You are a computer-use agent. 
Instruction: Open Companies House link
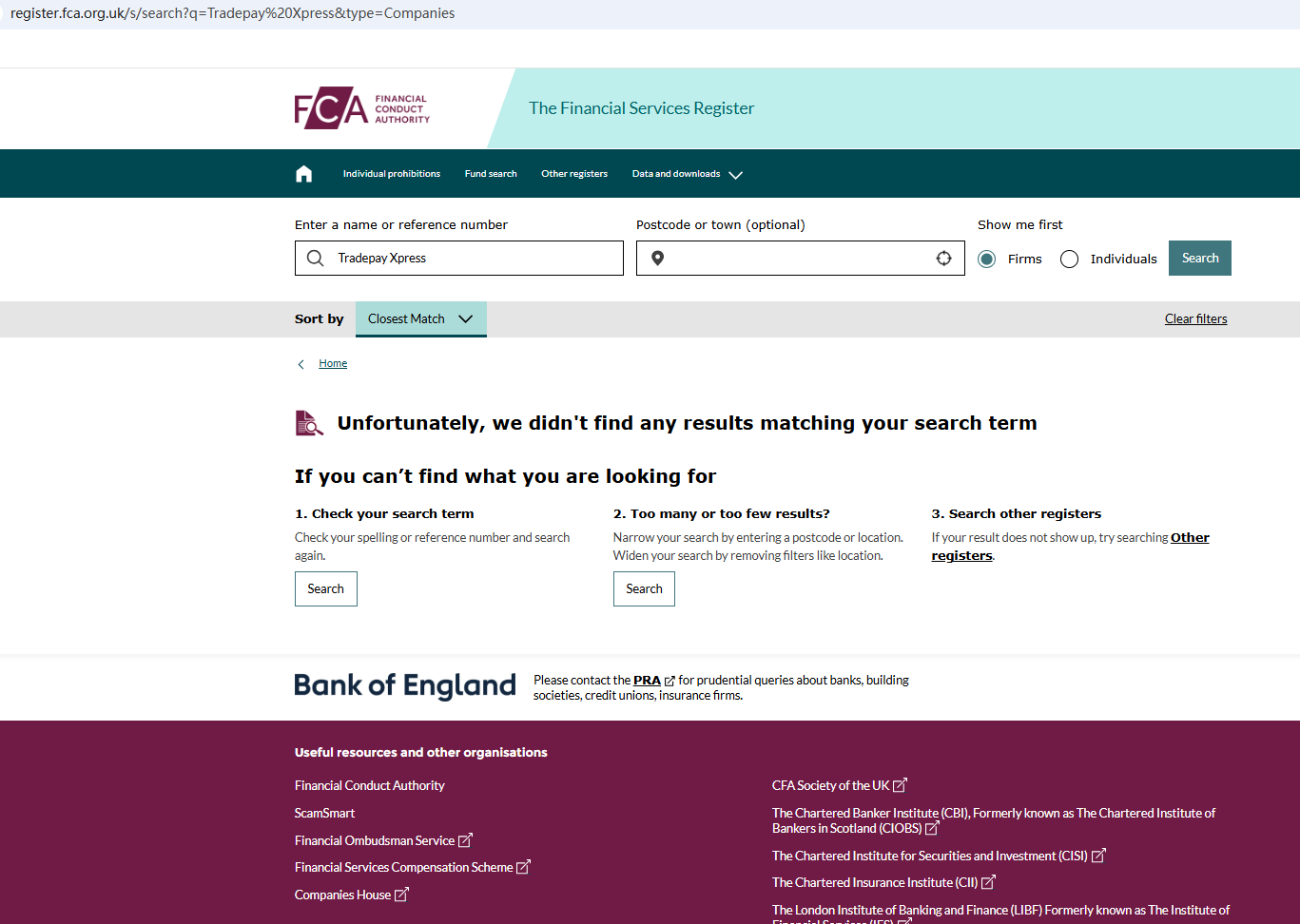tap(352, 895)
